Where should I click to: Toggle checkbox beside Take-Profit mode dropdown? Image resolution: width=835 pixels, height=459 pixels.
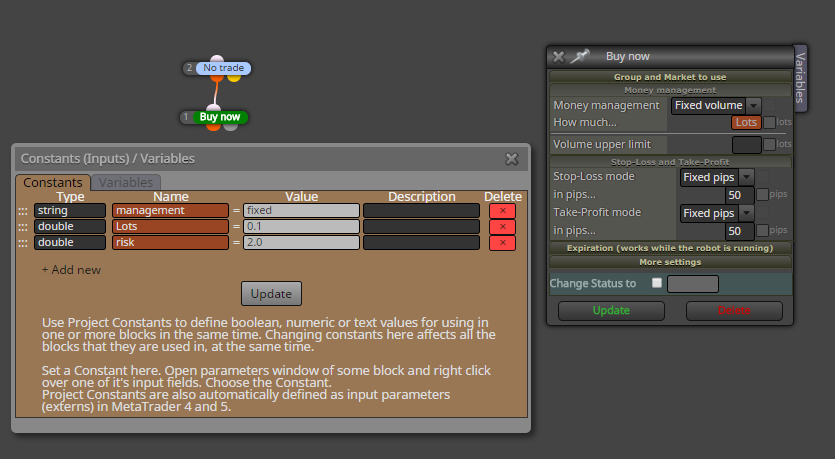click(762, 213)
